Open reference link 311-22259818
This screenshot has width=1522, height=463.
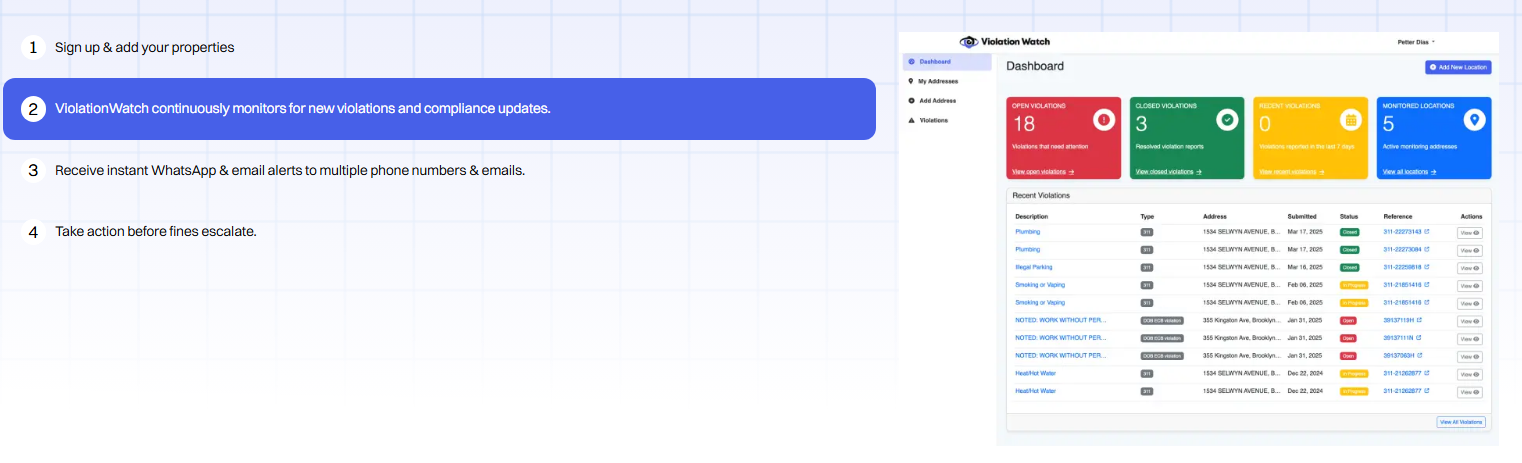pos(1402,267)
